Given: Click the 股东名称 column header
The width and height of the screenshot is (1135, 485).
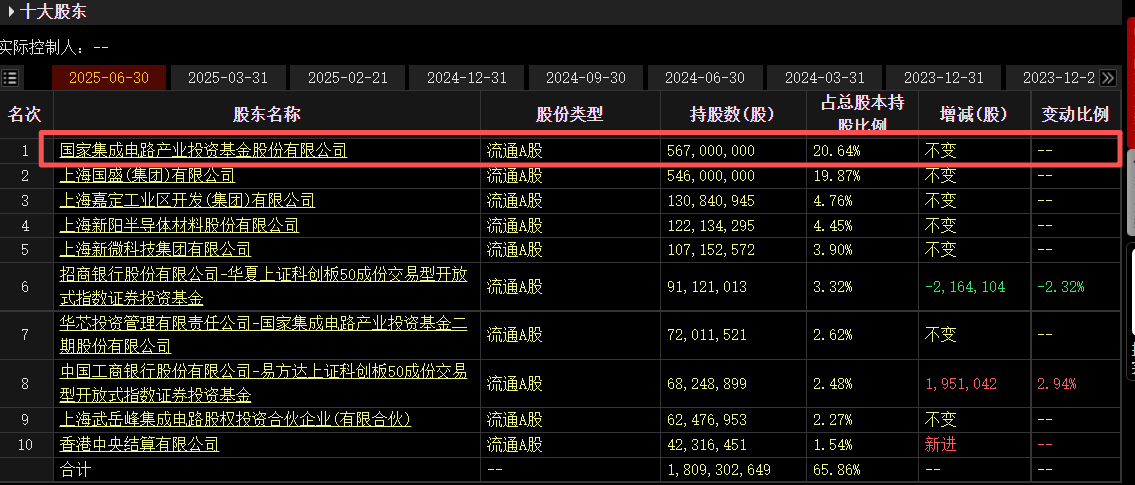Looking at the screenshot, I should click(267, 114).
